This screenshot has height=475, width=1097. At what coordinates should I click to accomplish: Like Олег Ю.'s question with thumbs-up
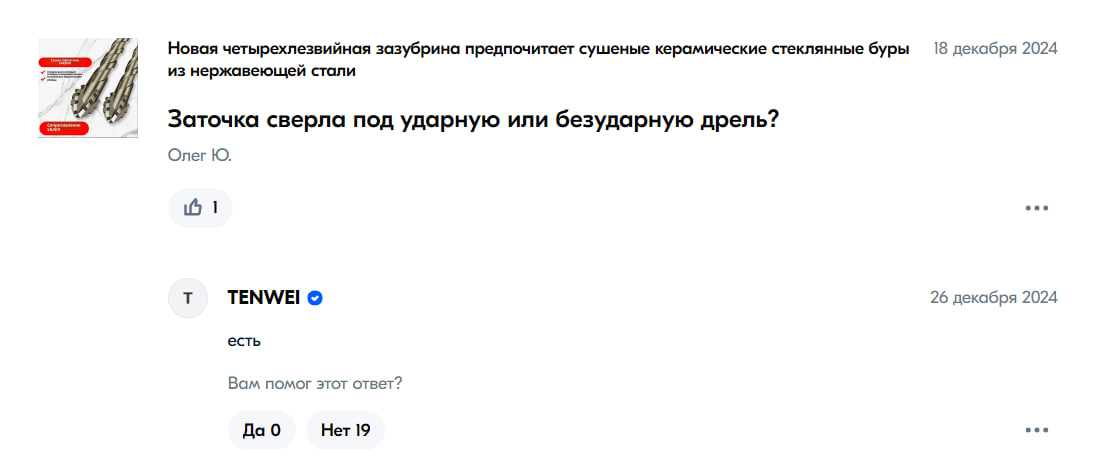pos(193,208)
